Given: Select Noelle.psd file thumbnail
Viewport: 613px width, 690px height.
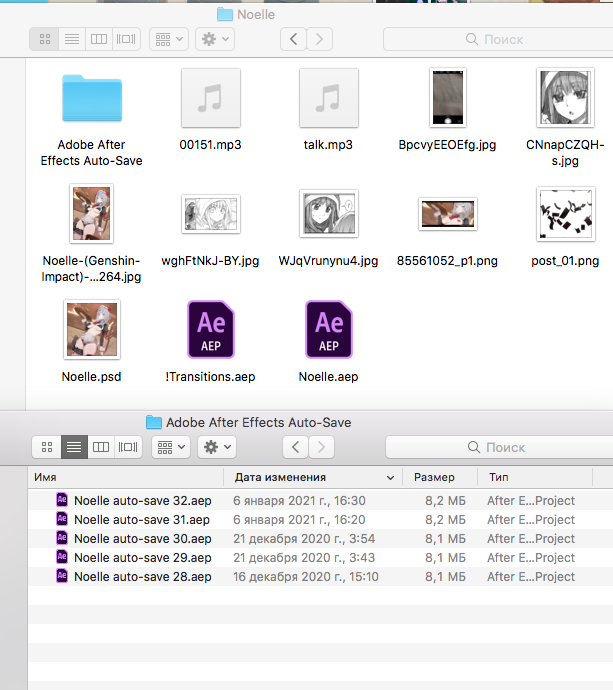Looking at the screenshot, I should click(x=92, y=330).
